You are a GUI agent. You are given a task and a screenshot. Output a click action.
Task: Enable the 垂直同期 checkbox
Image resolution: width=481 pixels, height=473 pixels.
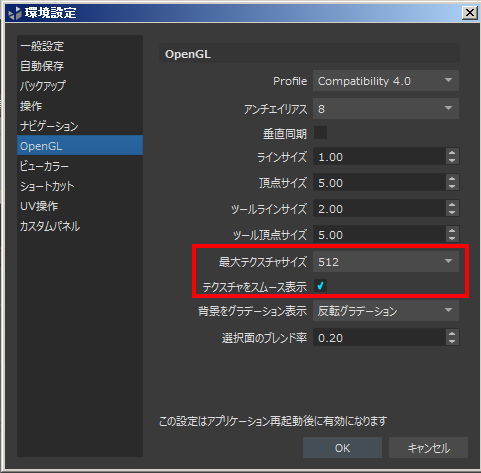click(x=320, y=133)
